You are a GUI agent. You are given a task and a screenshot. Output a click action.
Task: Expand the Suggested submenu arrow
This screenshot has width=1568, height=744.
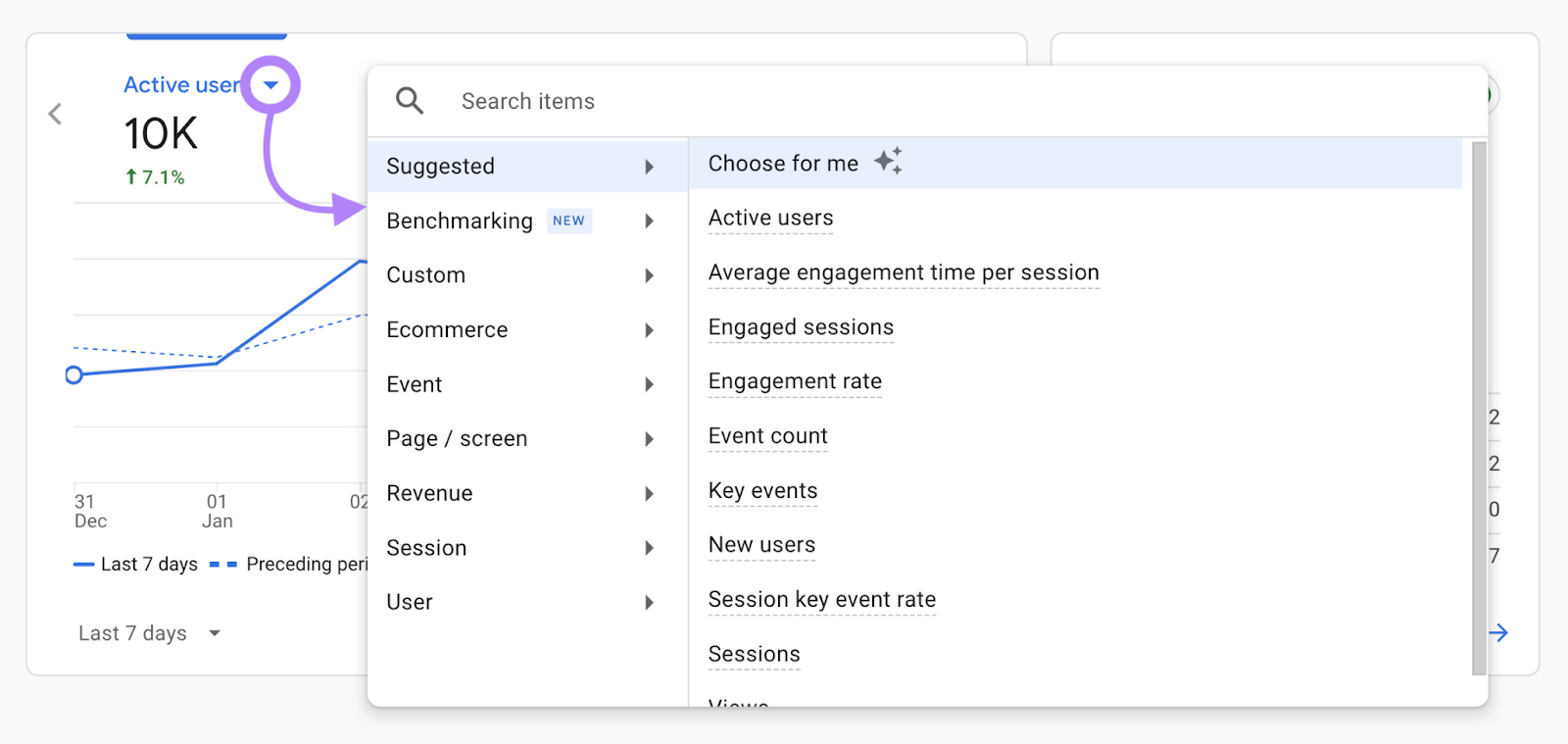point(649,167)
